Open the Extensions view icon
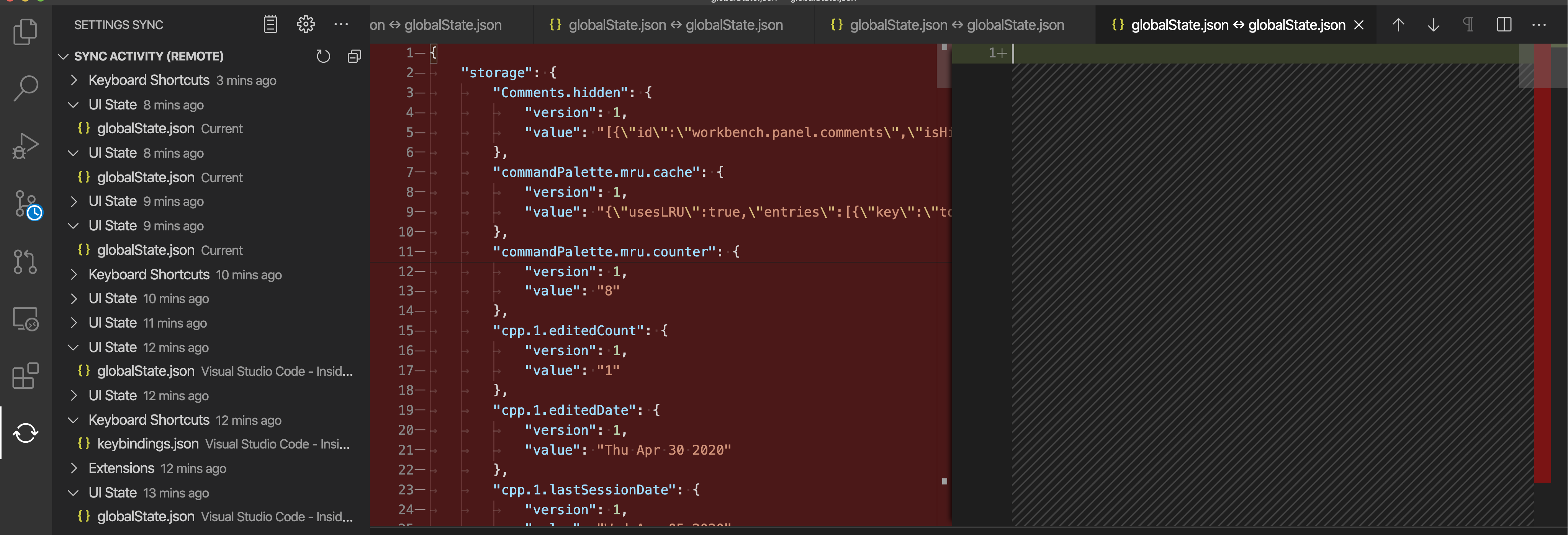 tap(25, 376)
